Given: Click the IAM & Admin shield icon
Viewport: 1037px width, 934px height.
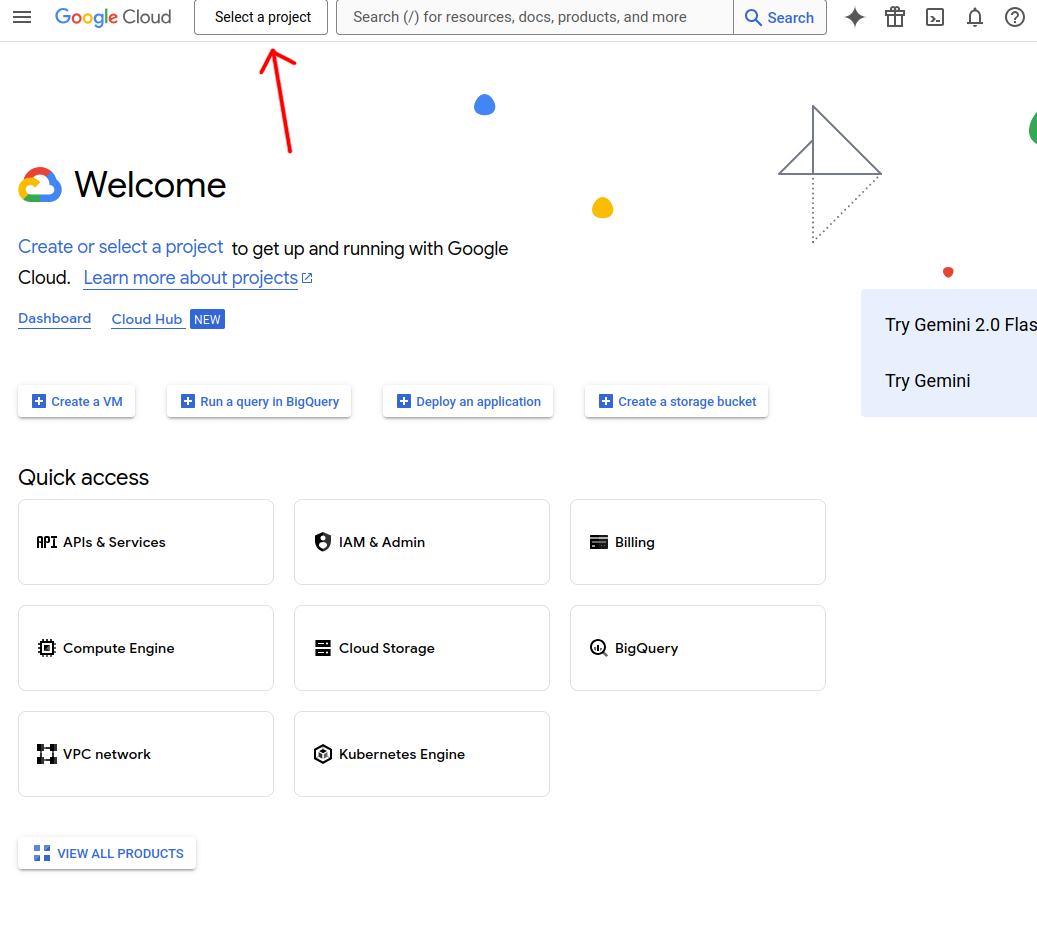Looking at the screenshot, I should click(x=323, y=542).
